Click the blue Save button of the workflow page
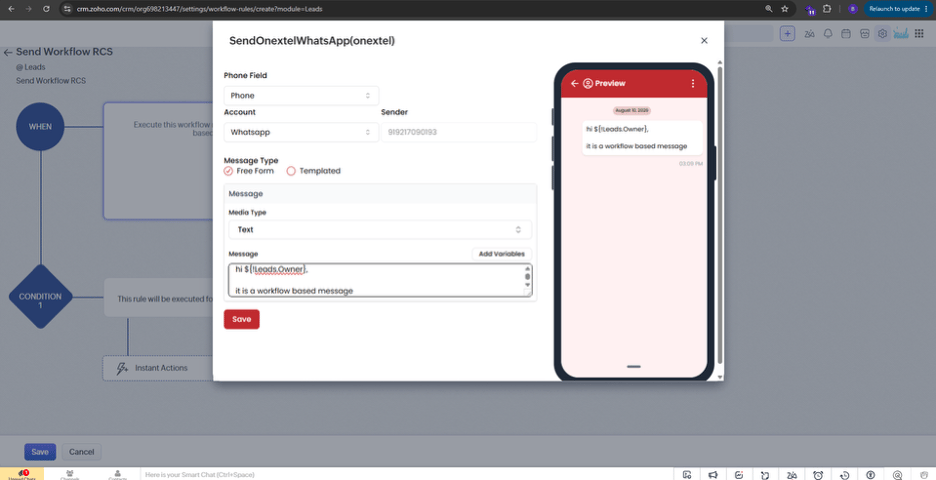Image resolution: width=936 pixels, height=480 pixels. click(x=40, y=452)
